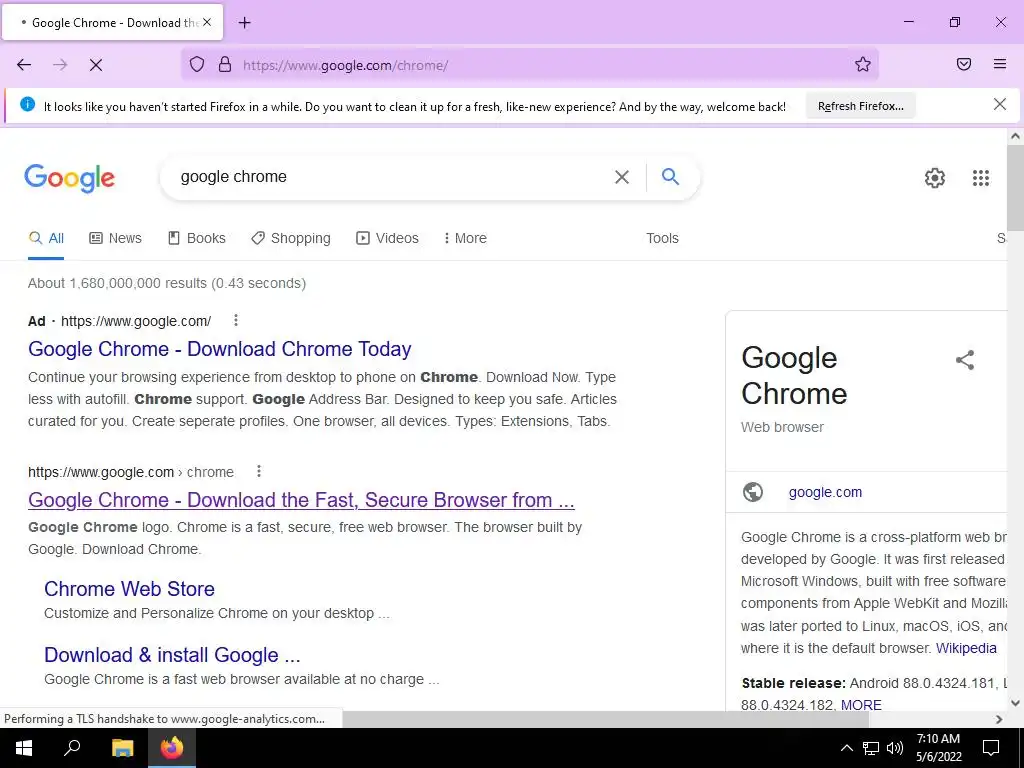1024x768 pixels.
Task: Switch to the Videos results tab
Action: pyautogui.click(x=387, y=238)
